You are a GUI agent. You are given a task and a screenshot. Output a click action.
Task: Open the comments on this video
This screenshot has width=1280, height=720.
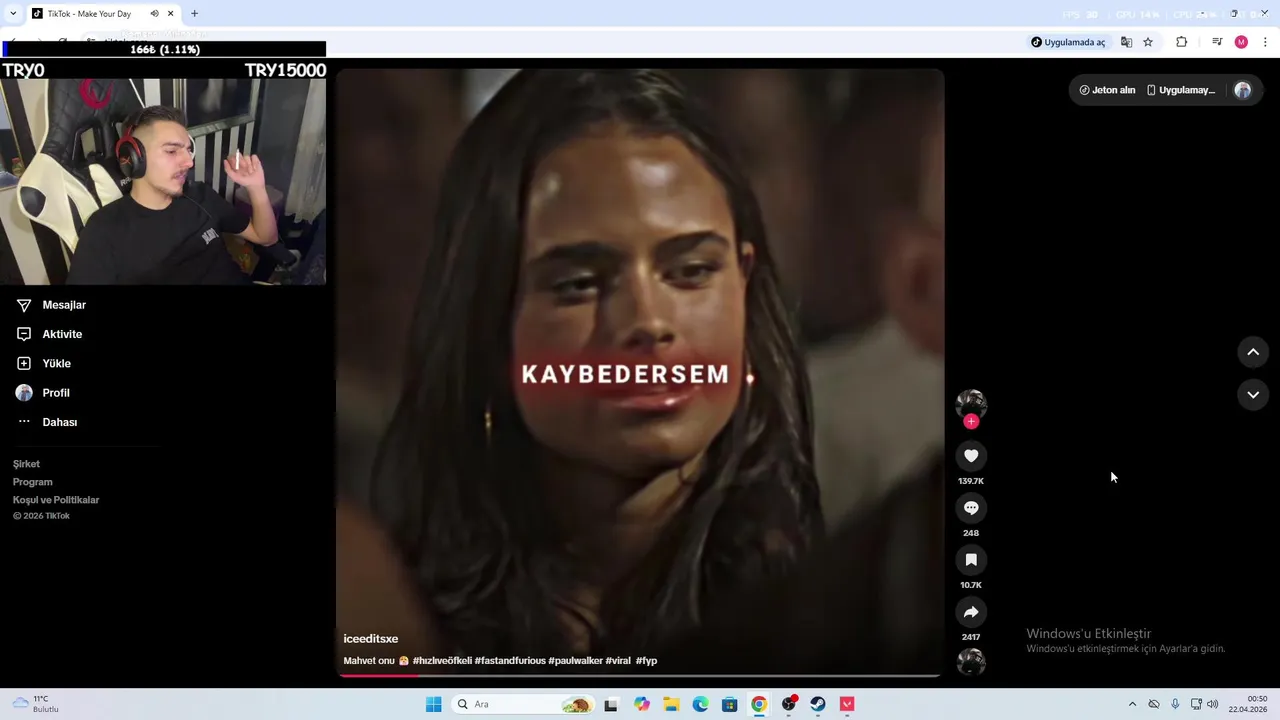click(970, 508)
